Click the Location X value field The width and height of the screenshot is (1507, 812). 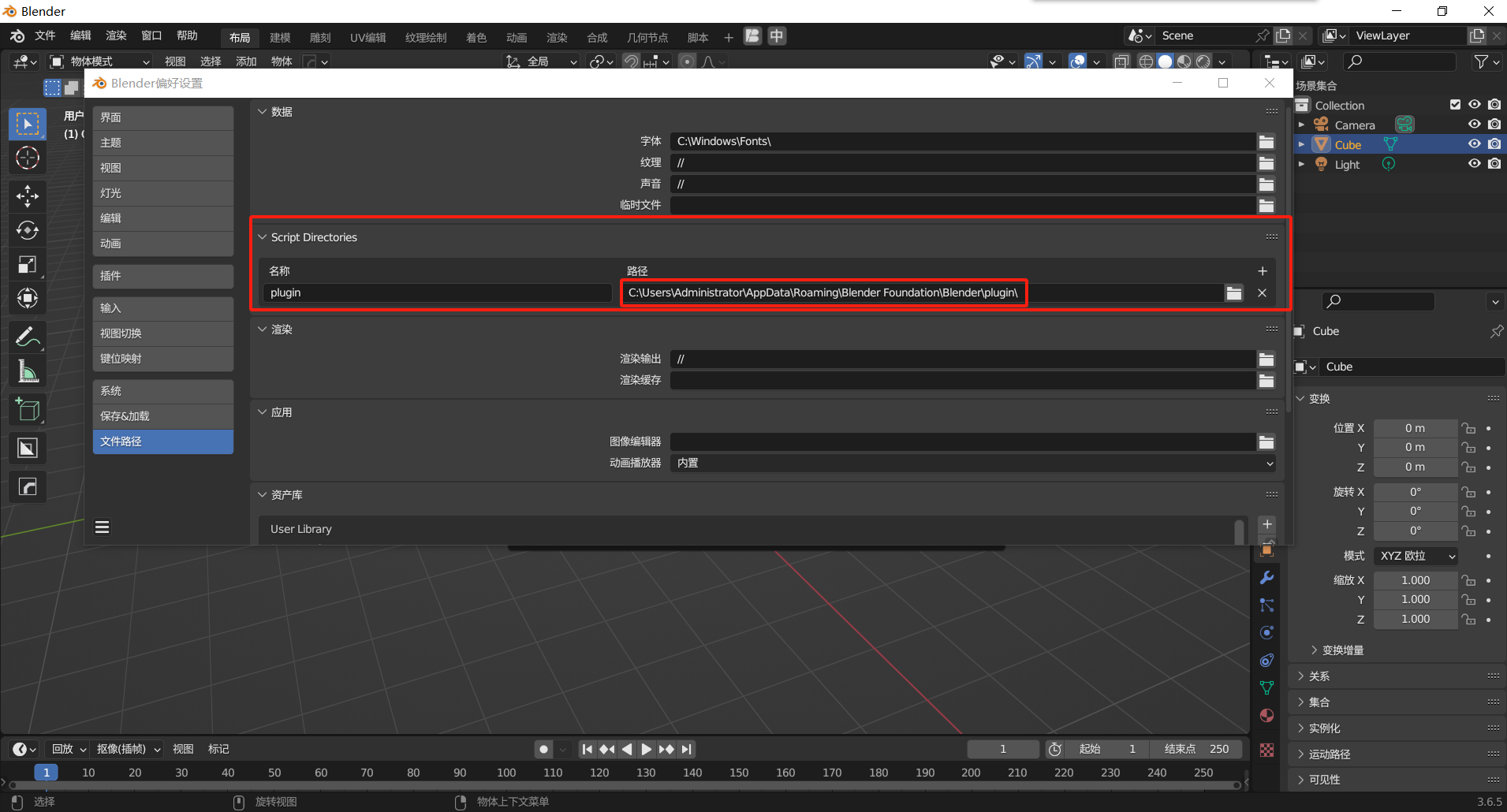(1415, 428)
